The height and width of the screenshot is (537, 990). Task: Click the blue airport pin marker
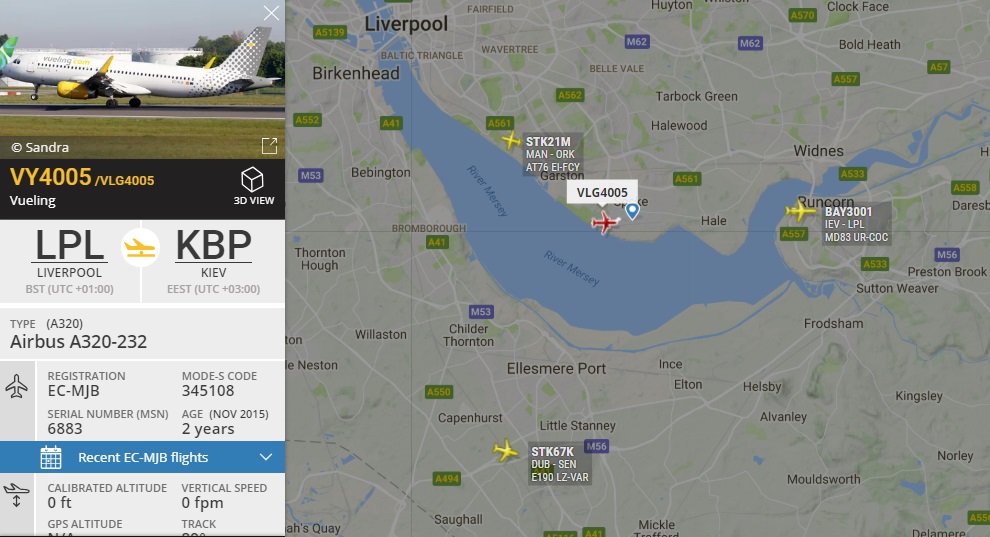pyautogui.click(x=632, y=211)
